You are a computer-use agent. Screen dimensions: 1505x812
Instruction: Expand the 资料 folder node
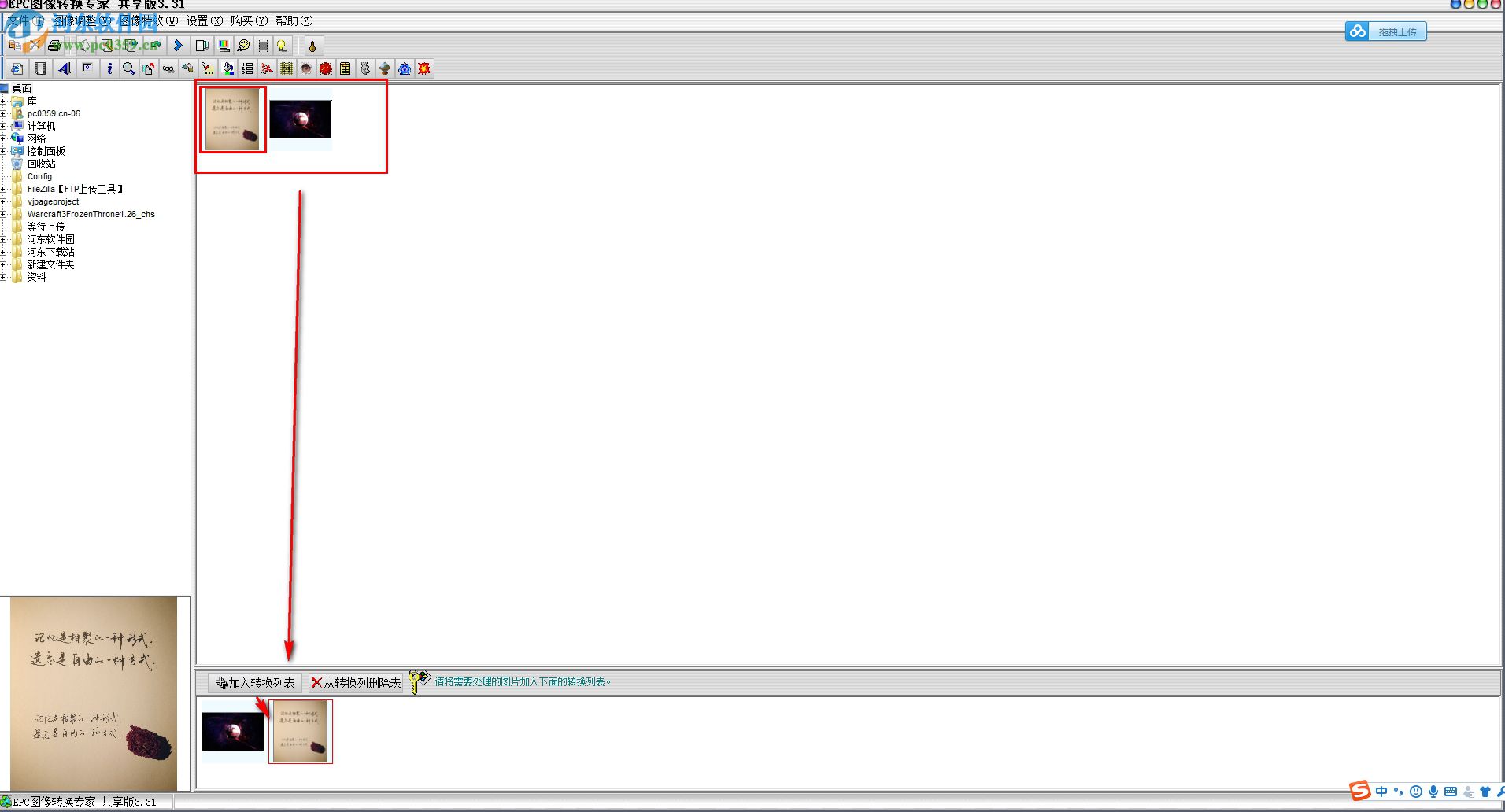4,277
